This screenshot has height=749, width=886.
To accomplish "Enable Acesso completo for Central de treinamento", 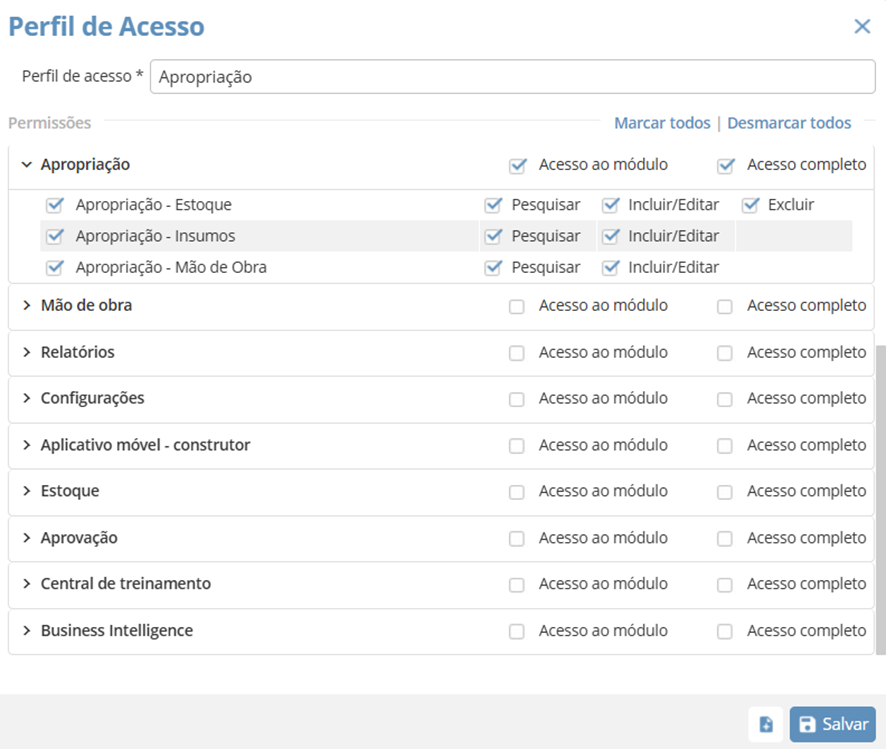I will 725,585.
